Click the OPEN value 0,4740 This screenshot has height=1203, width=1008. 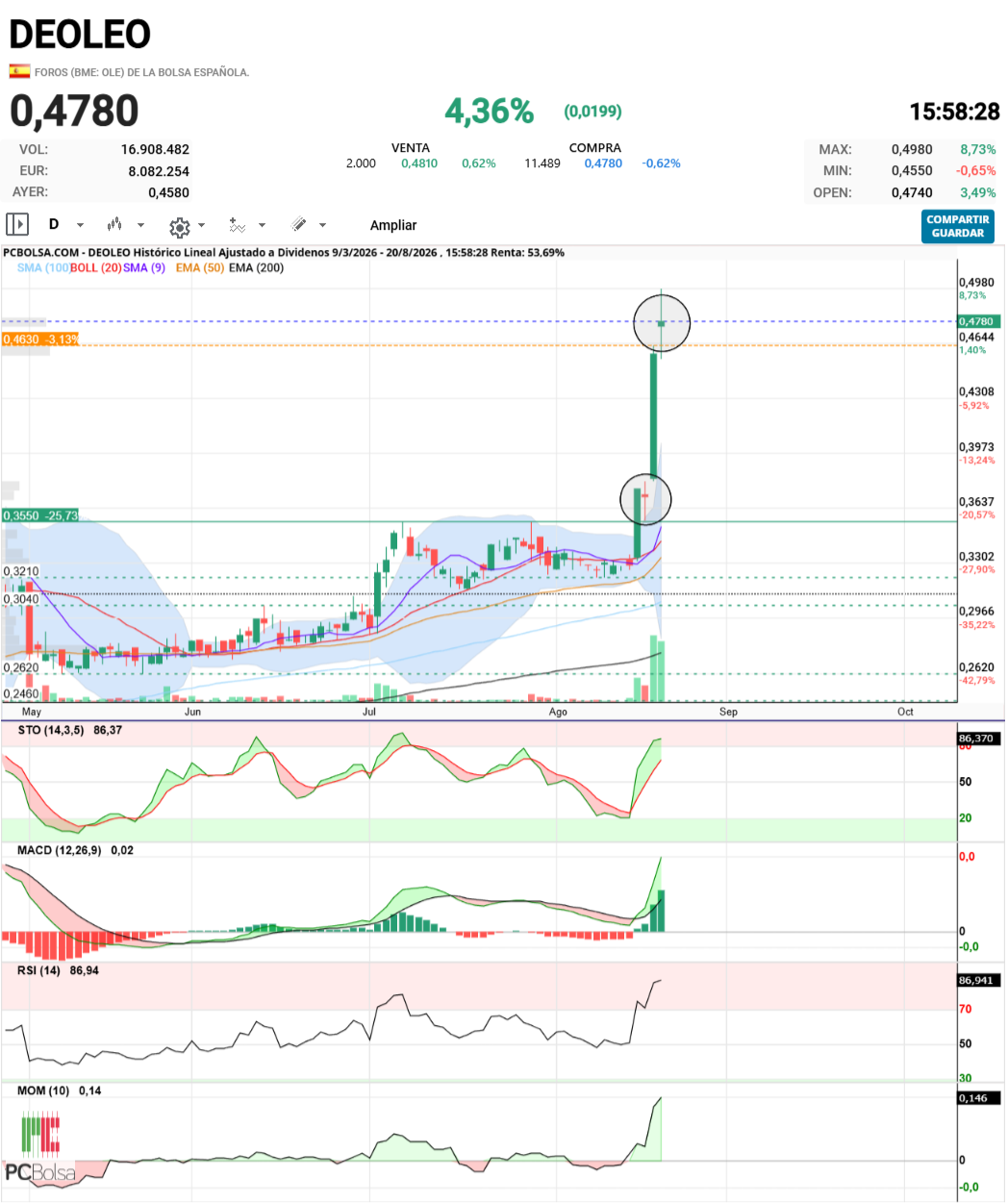tap(912, 193)
